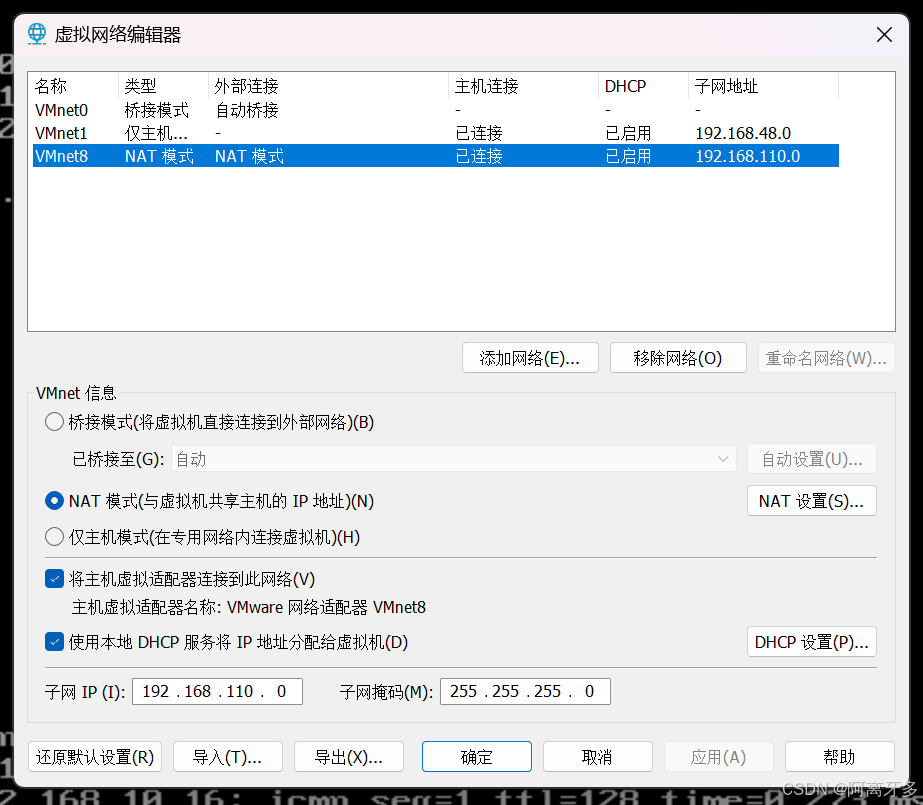
Task: Click the 外部连接 column header
Action: (x=328, y=87)
